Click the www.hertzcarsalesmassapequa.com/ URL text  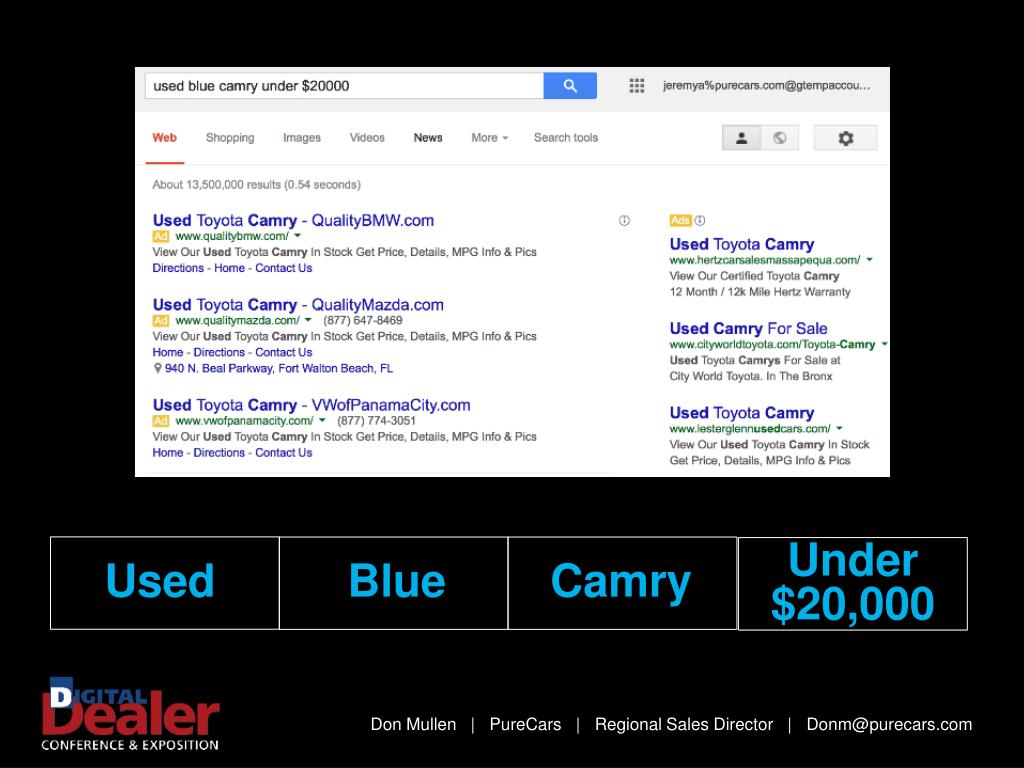(765, 260)
